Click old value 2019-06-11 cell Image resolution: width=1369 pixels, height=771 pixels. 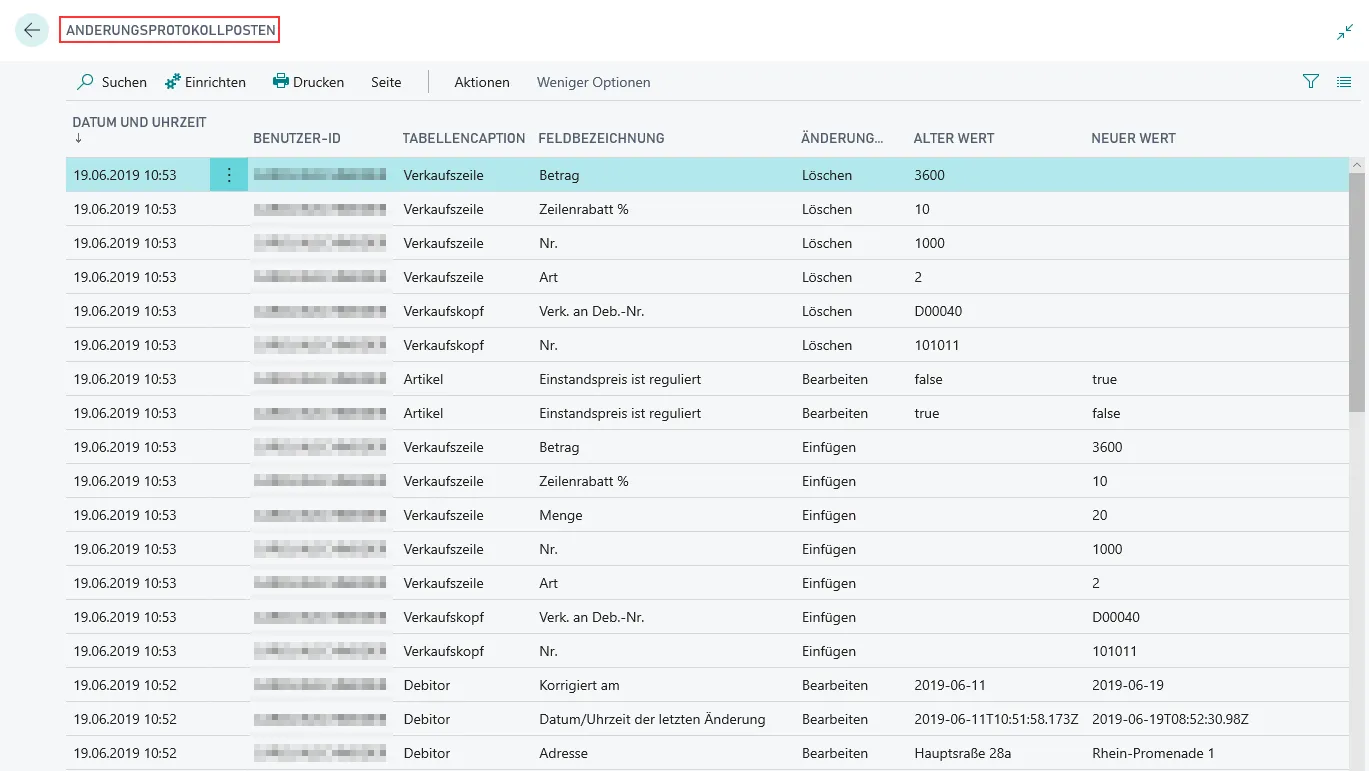[950, 685]
